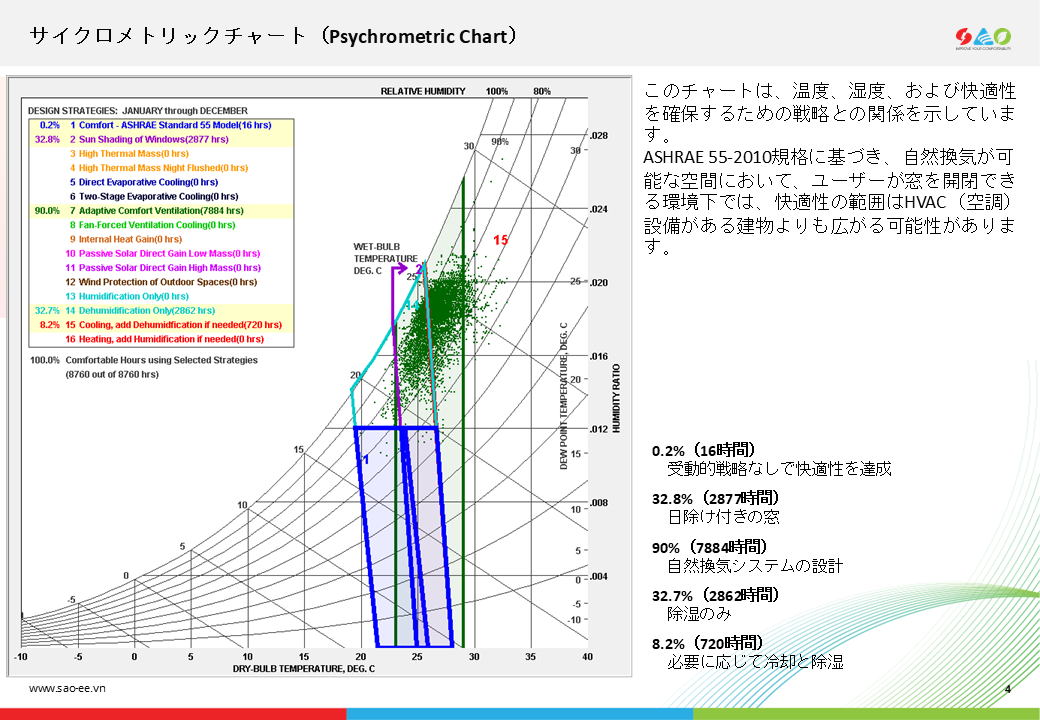Click the '32.8%（2877時間）' statistic heading
The height and width of the screenshot is (720, 1040).
pos(716,498)
